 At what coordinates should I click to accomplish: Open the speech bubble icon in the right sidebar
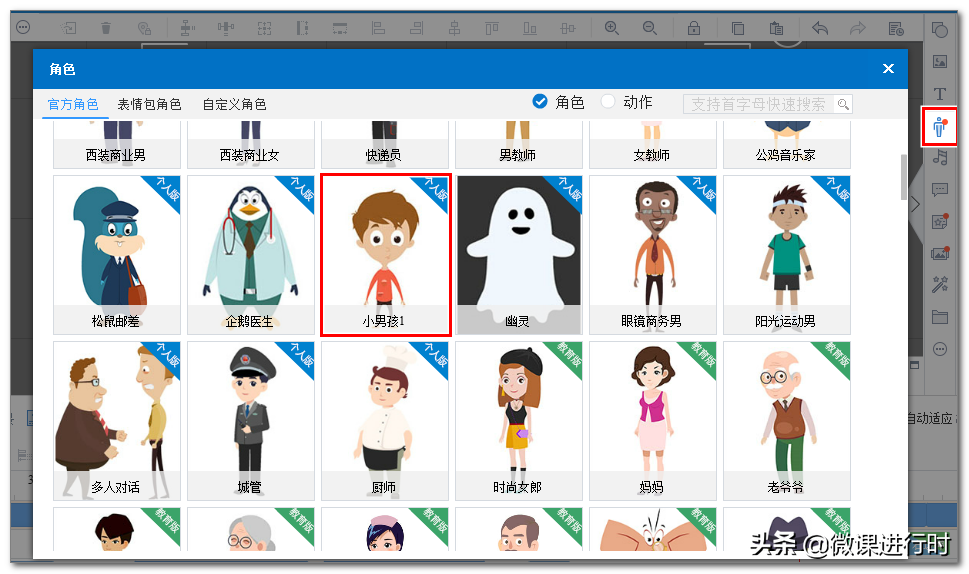click(939, 189)
